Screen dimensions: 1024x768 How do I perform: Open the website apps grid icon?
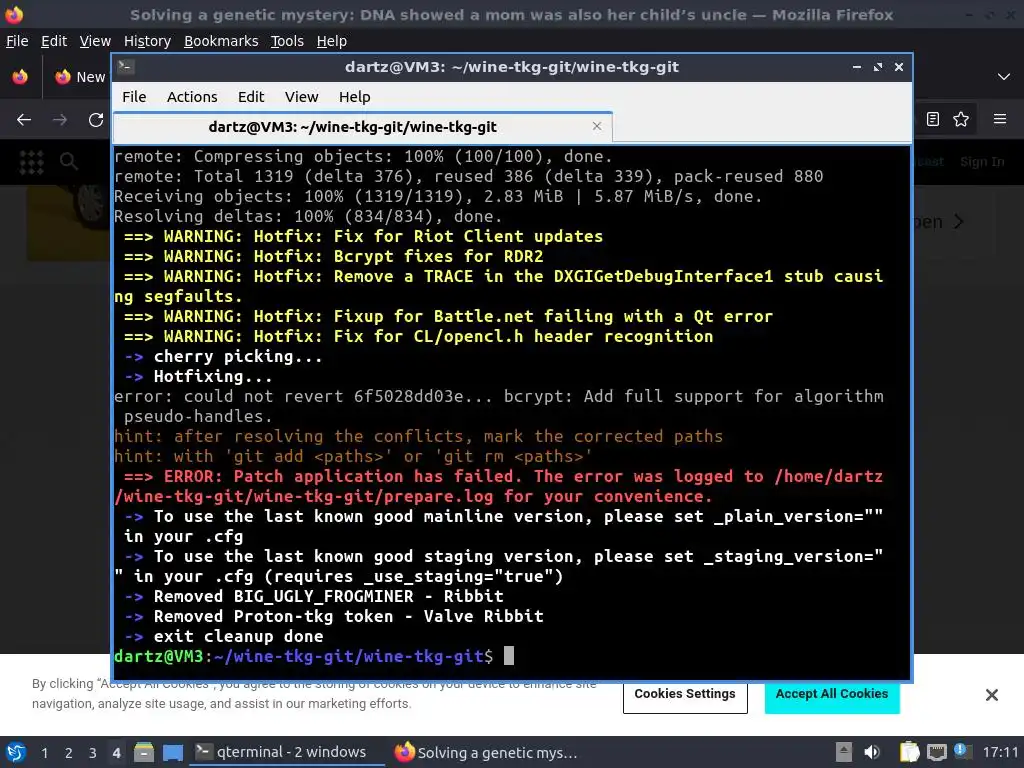(x=31, y=161)
